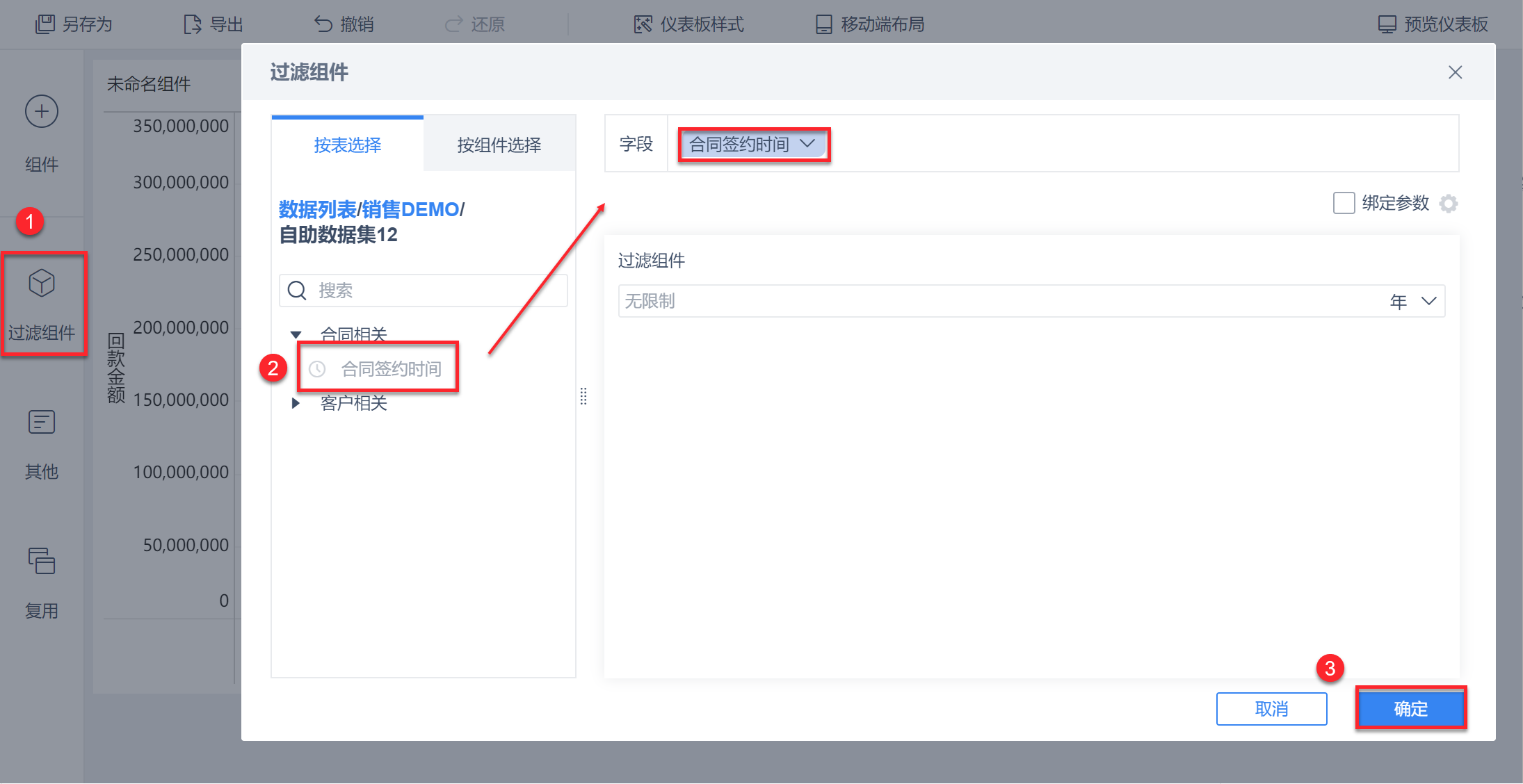Switch to the 按组件选择 tab

coord(499,145)
